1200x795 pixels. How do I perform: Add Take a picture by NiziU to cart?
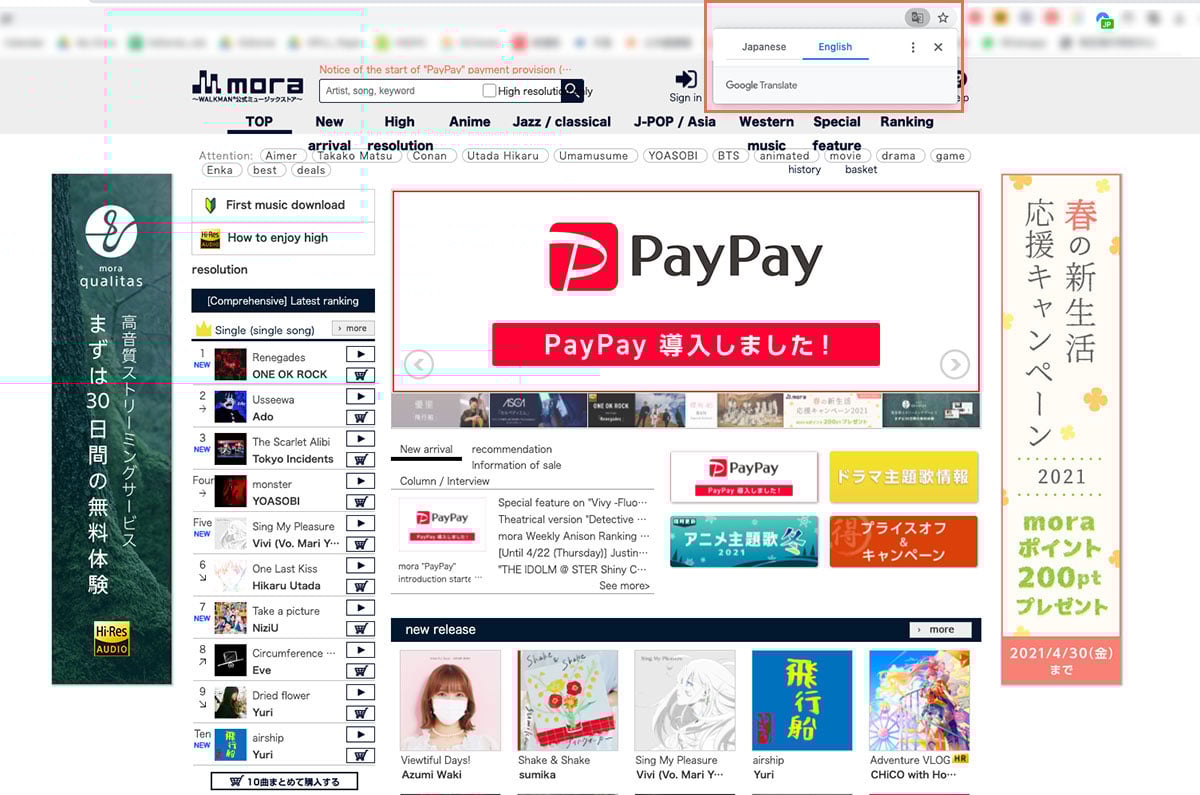click(360, 629)
